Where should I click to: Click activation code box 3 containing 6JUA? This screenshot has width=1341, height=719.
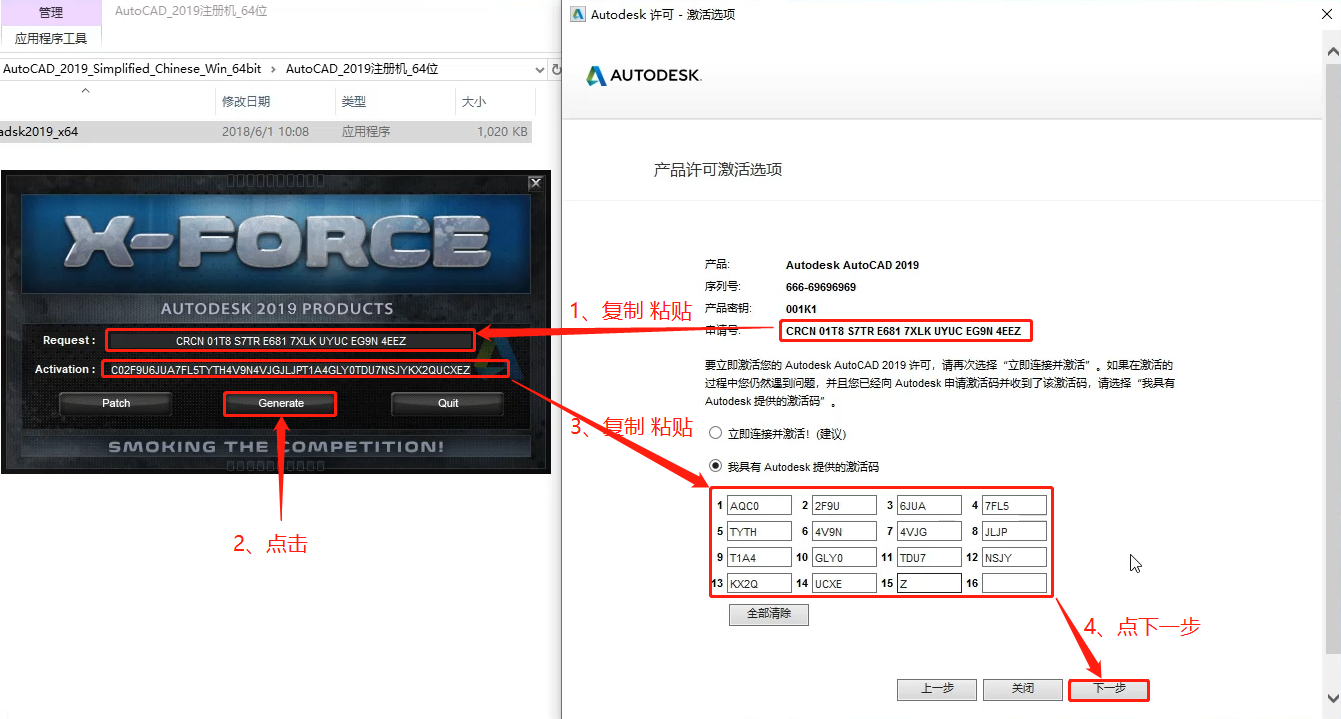(929, 505)
